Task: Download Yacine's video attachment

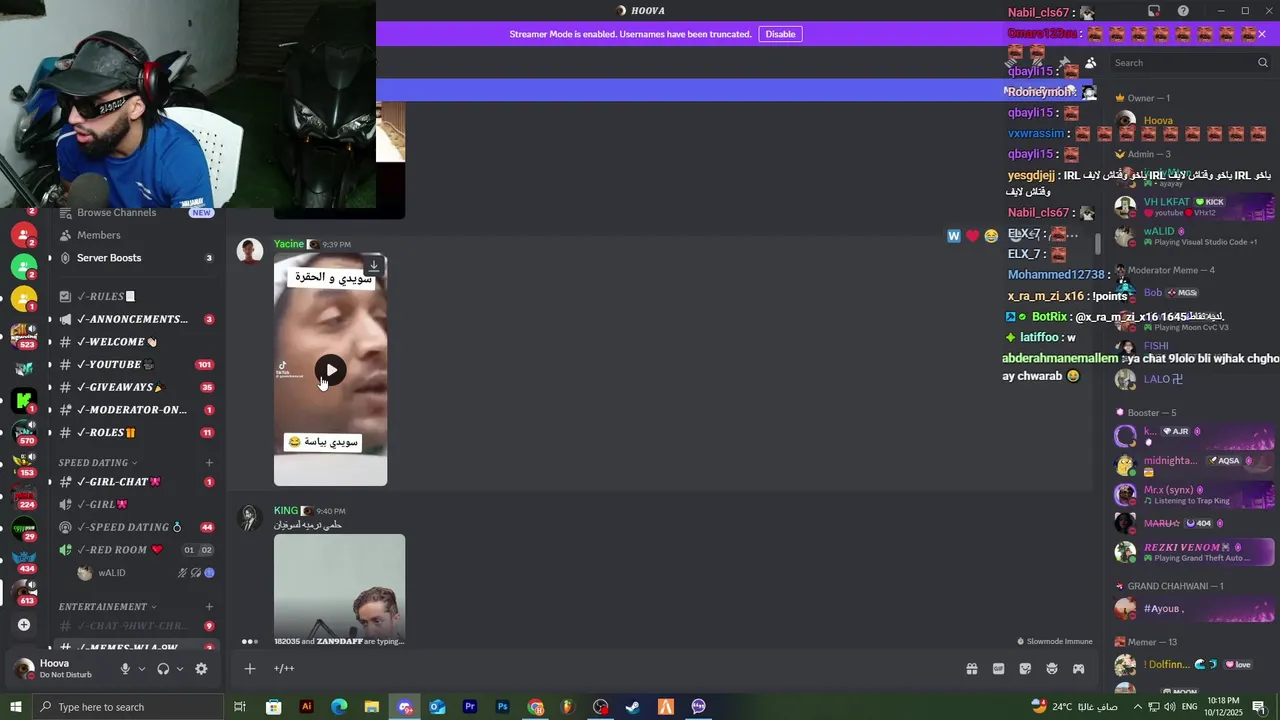Action: click(x=373, y=266)
